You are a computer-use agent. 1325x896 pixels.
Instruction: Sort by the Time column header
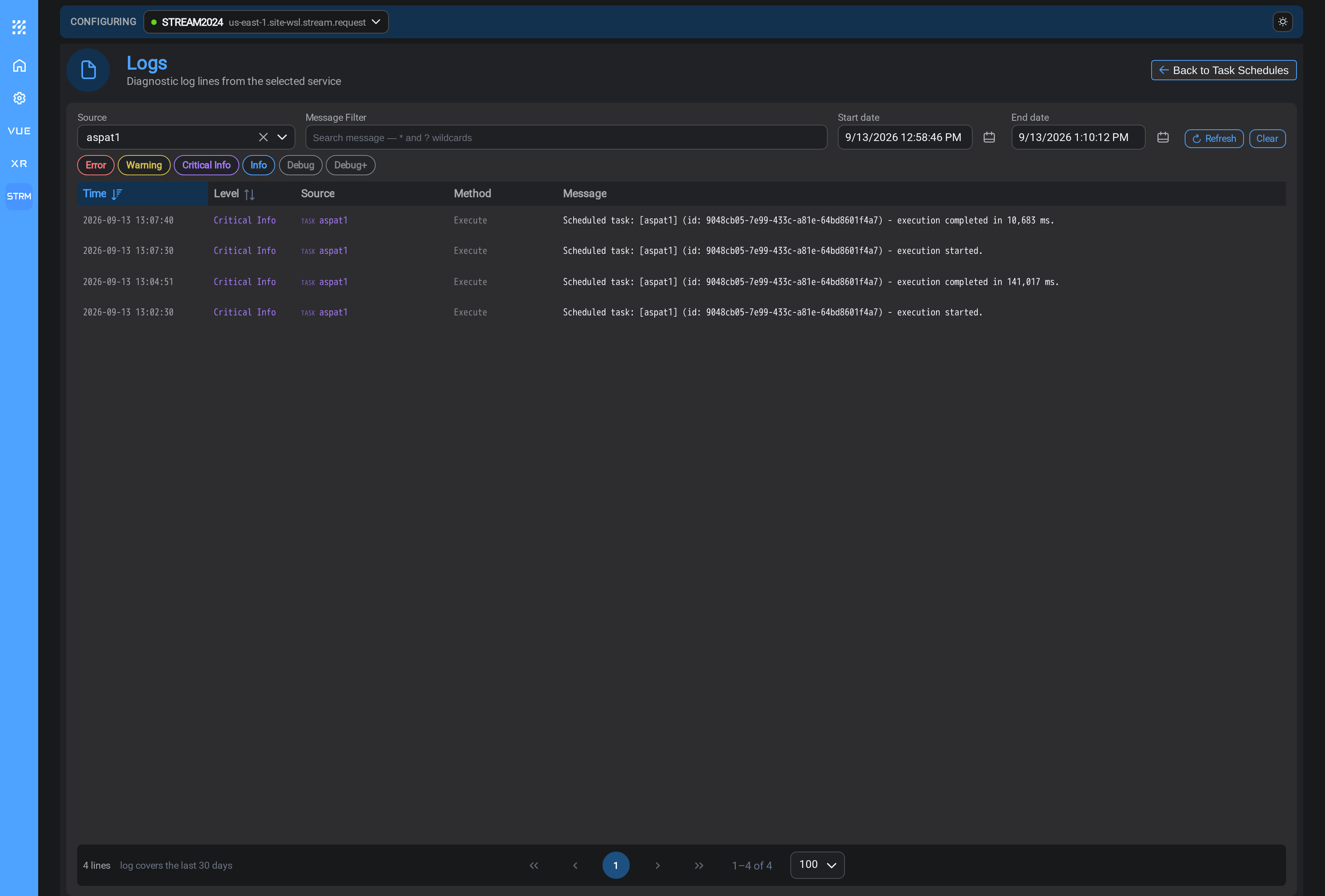(x=143, y=194)
